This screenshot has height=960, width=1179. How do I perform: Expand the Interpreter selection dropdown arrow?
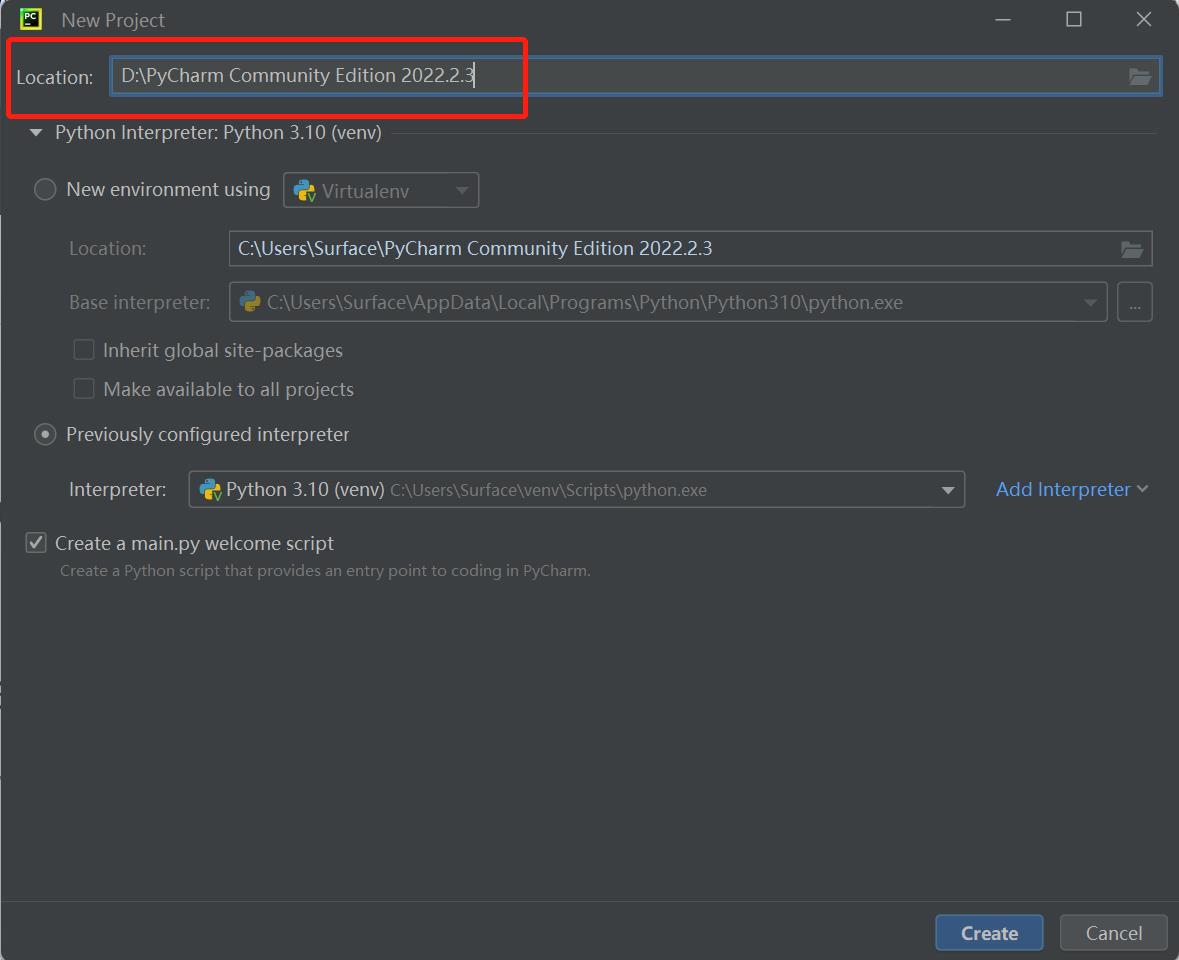(947, 490)
